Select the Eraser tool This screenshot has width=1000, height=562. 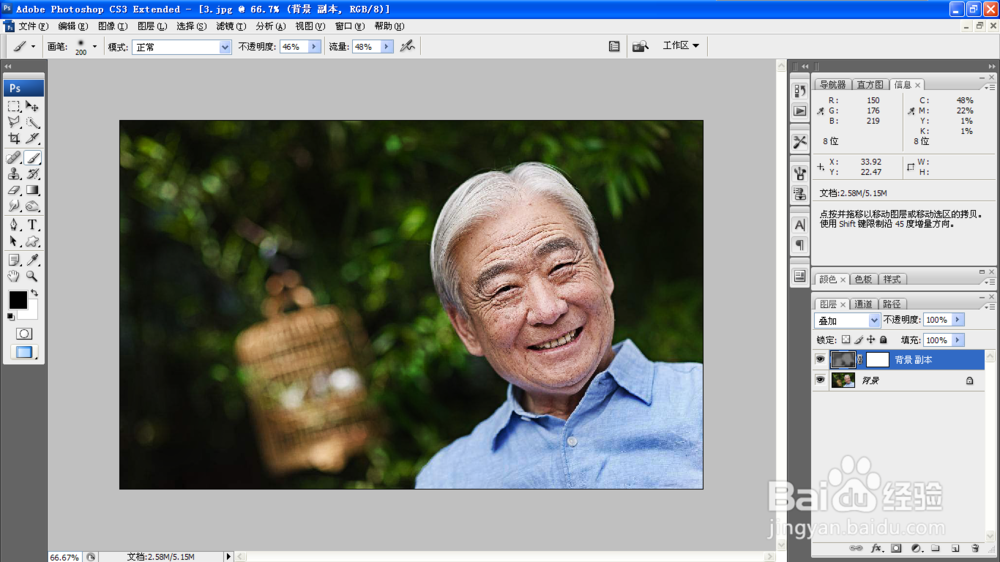coord(14,190)
